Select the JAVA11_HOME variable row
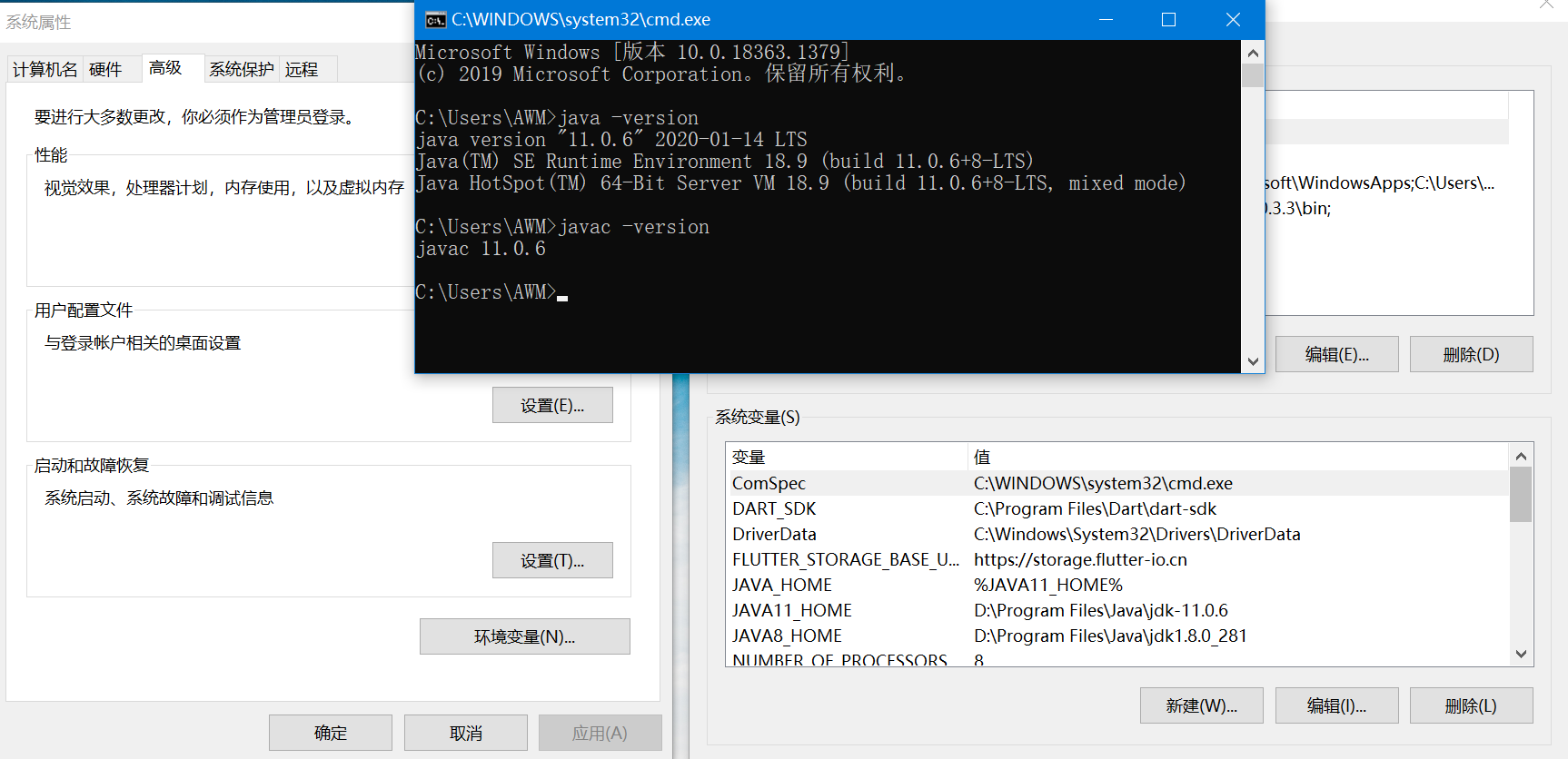1568x759 pixels. click(x=1117, y=610)
